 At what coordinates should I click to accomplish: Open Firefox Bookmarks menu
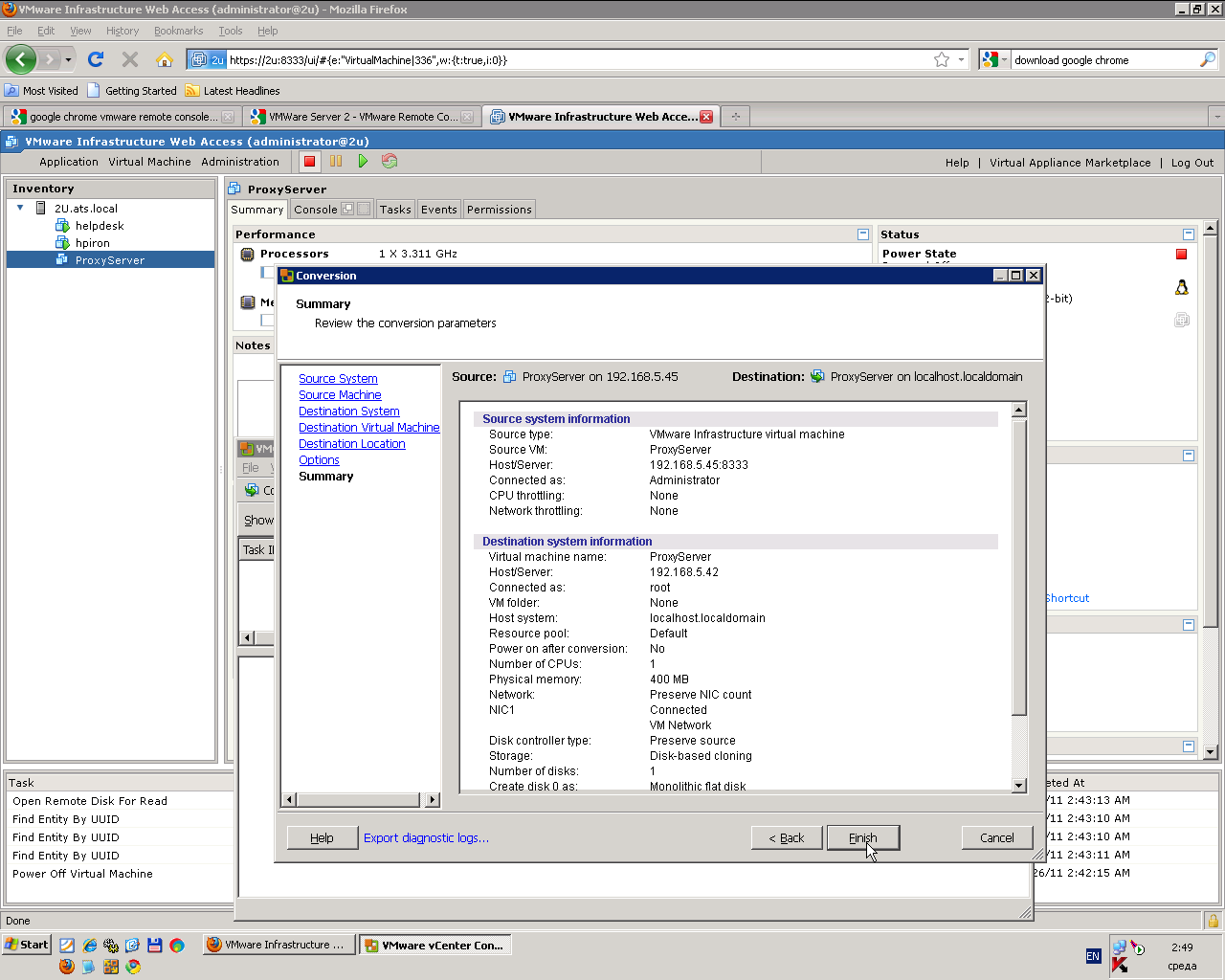179,31
